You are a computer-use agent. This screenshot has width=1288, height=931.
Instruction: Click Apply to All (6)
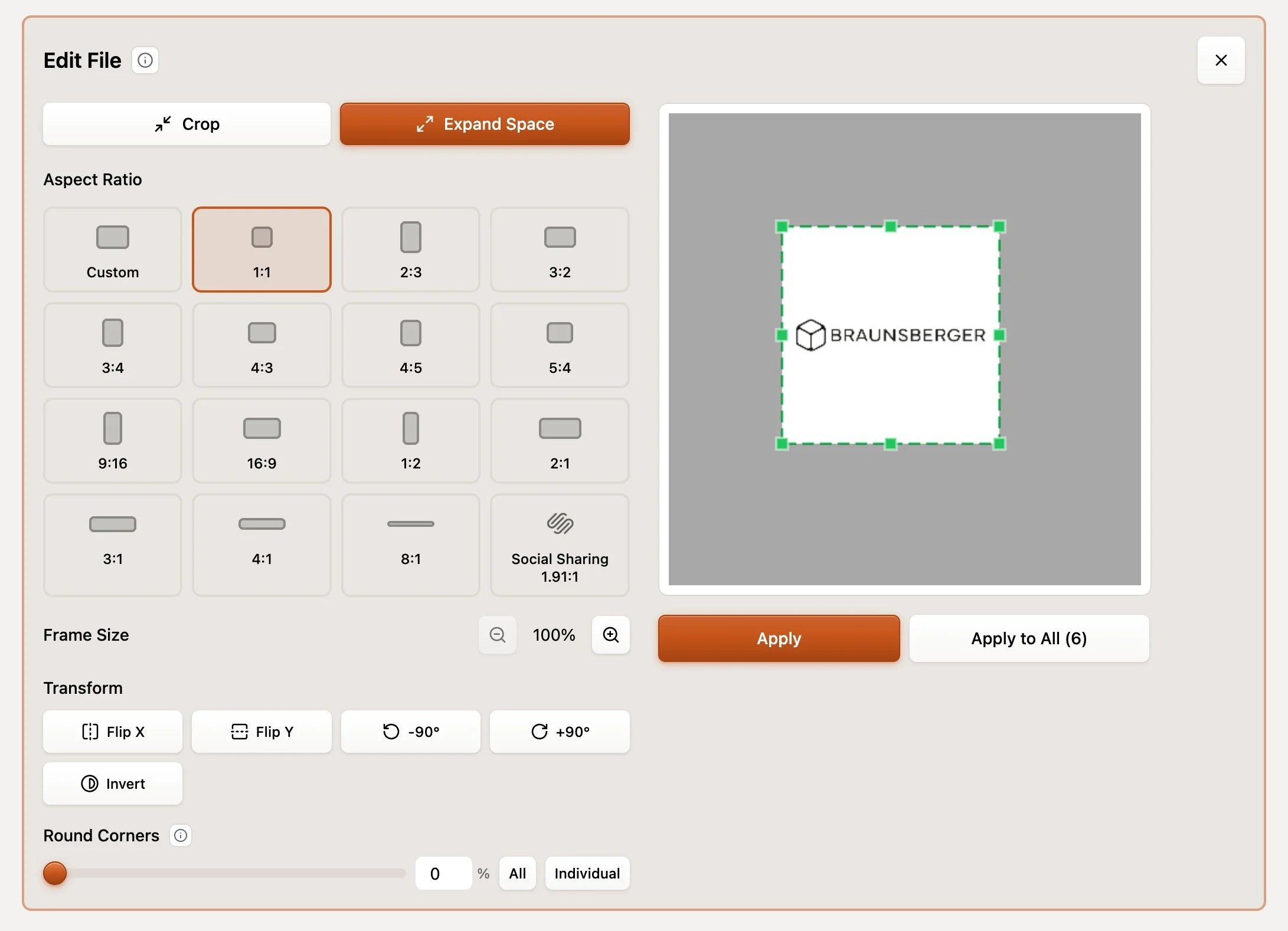[x=1029, y=638]
